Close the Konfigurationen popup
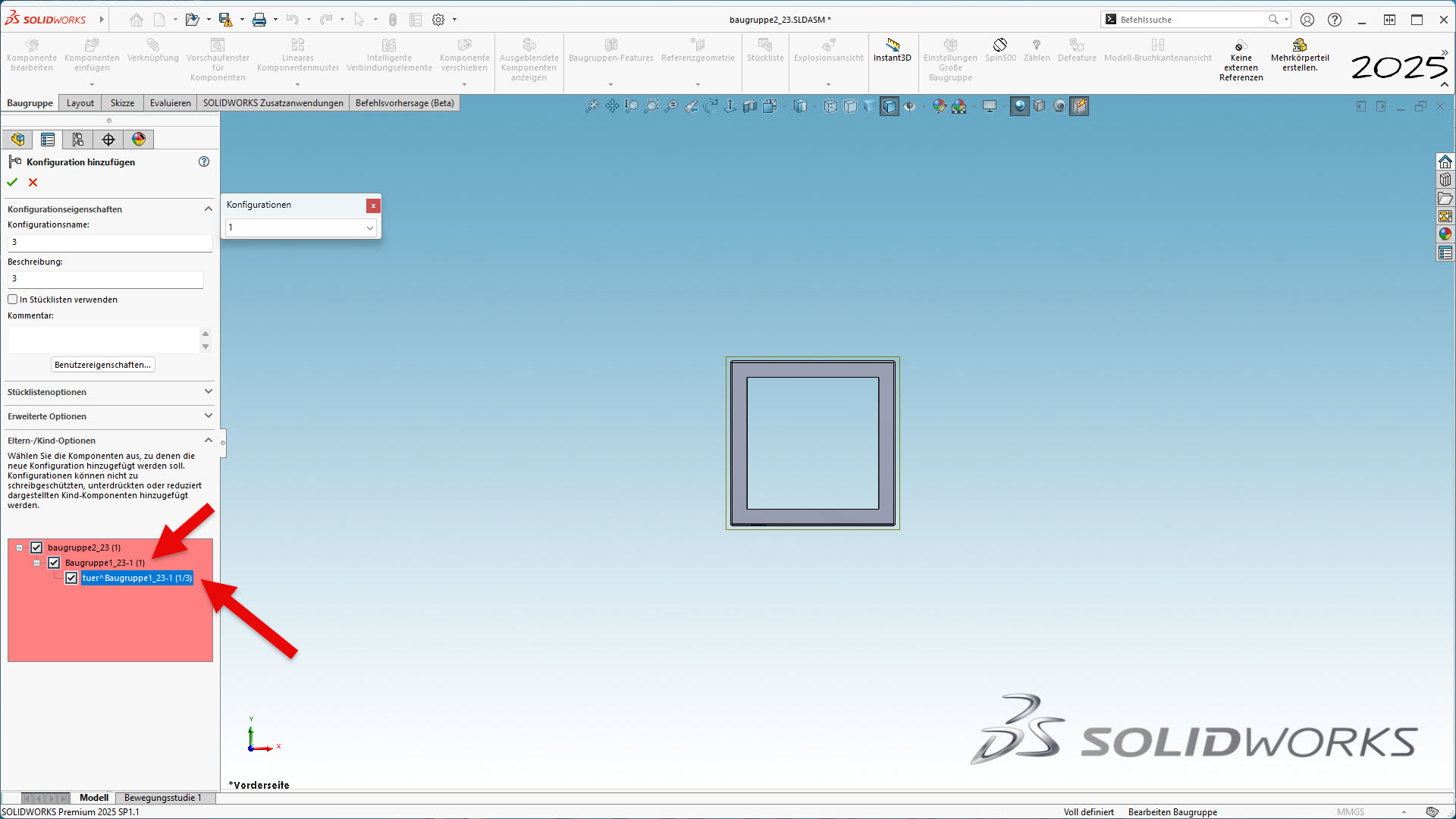 (x=373, y=206)
